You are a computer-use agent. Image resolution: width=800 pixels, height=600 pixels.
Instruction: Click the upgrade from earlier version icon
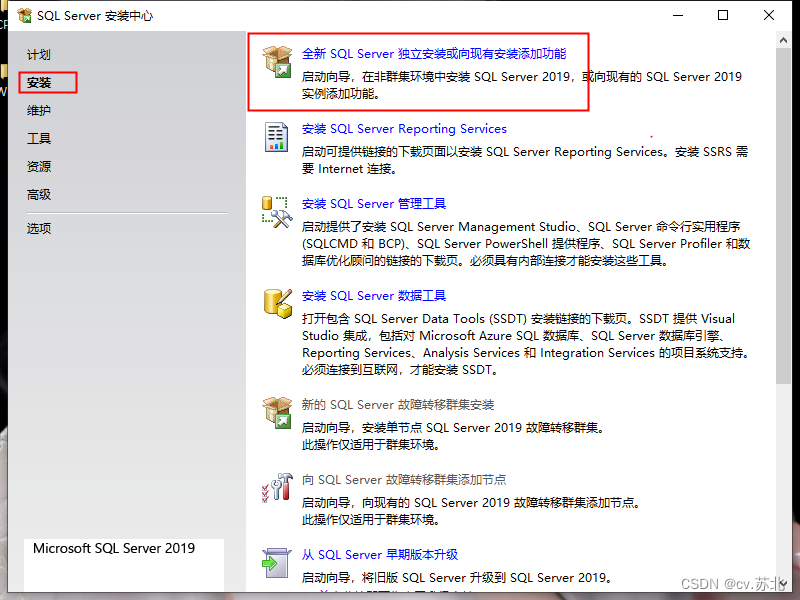coord(277,563)
